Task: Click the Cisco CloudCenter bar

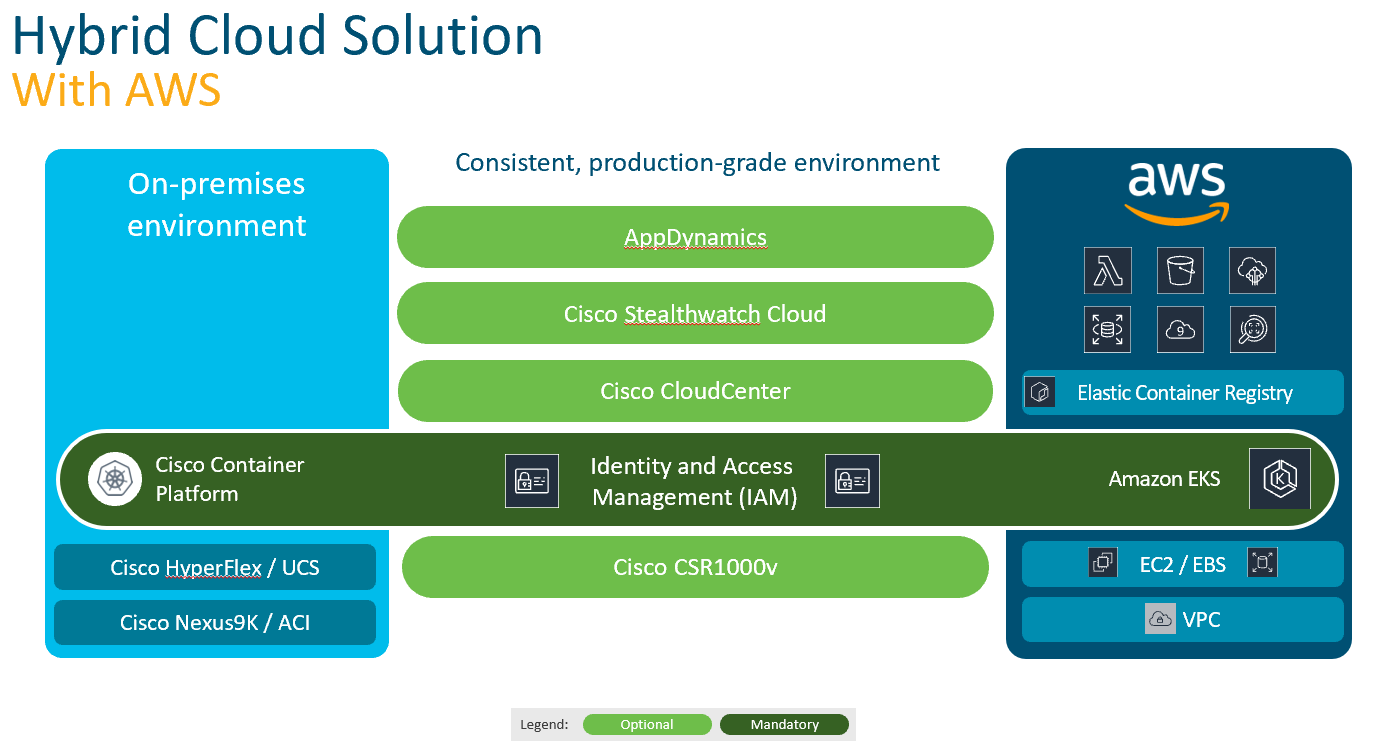Action: pyautogui.click(x=695, y=391)
